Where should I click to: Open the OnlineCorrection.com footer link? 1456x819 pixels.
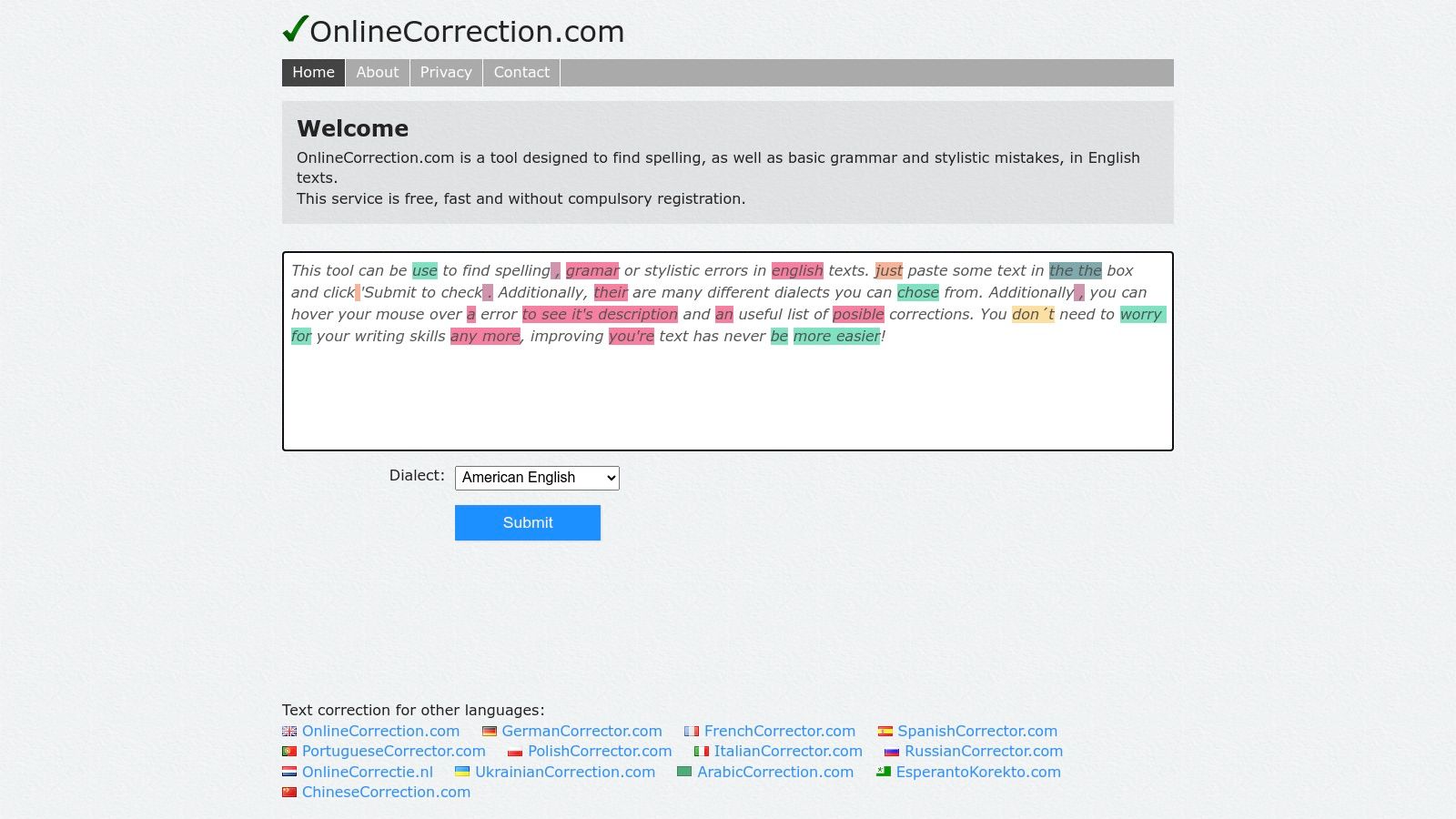(380, 732)
